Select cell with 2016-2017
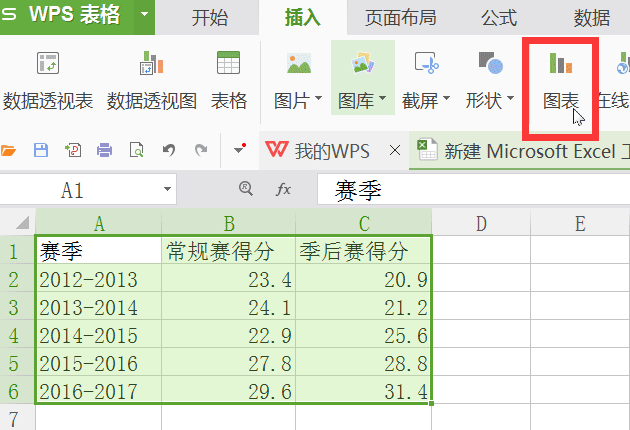The width and height of the screenshot is (630, 430). coord(99,391)
